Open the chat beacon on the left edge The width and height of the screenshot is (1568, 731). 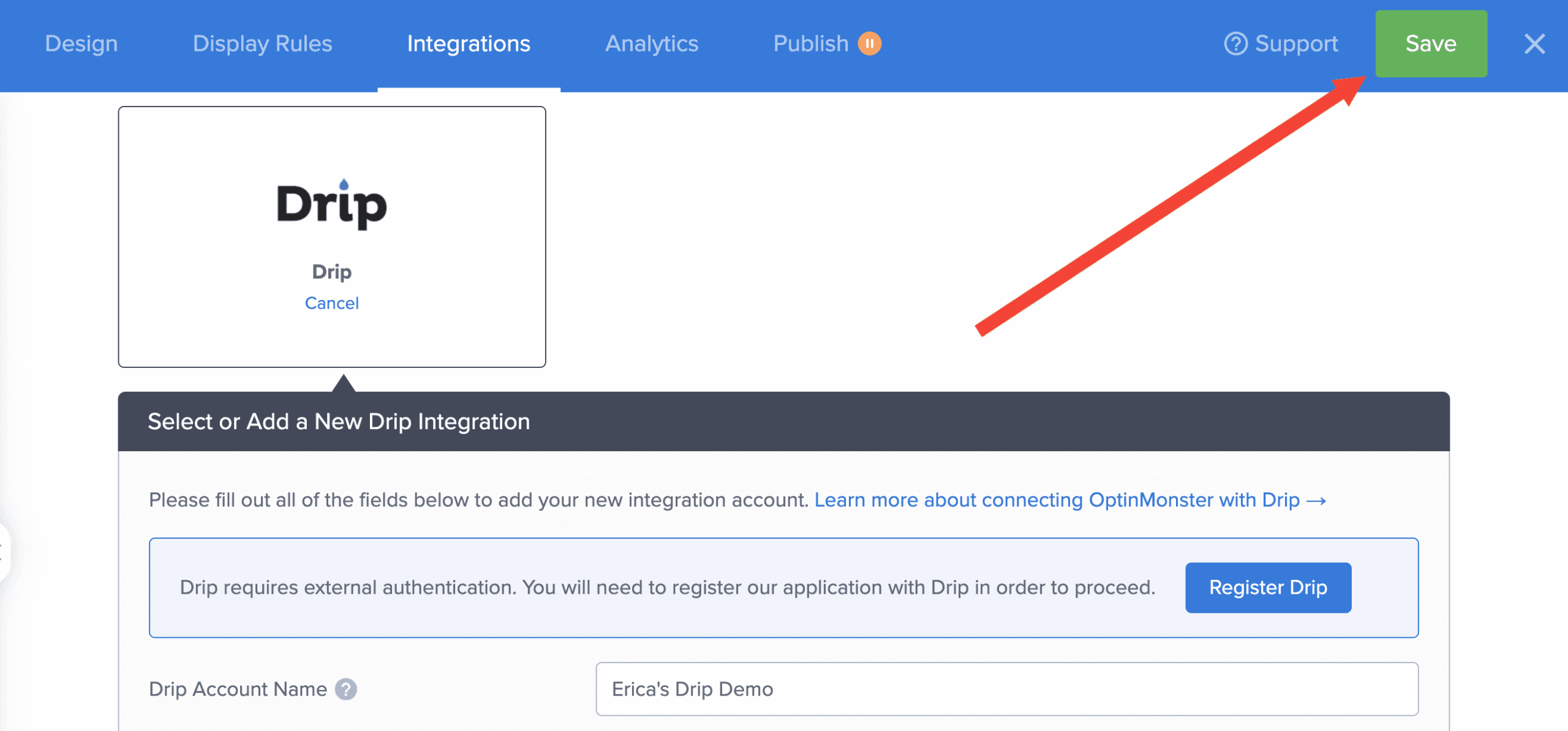pyautogui.click(x=4, y=550)
